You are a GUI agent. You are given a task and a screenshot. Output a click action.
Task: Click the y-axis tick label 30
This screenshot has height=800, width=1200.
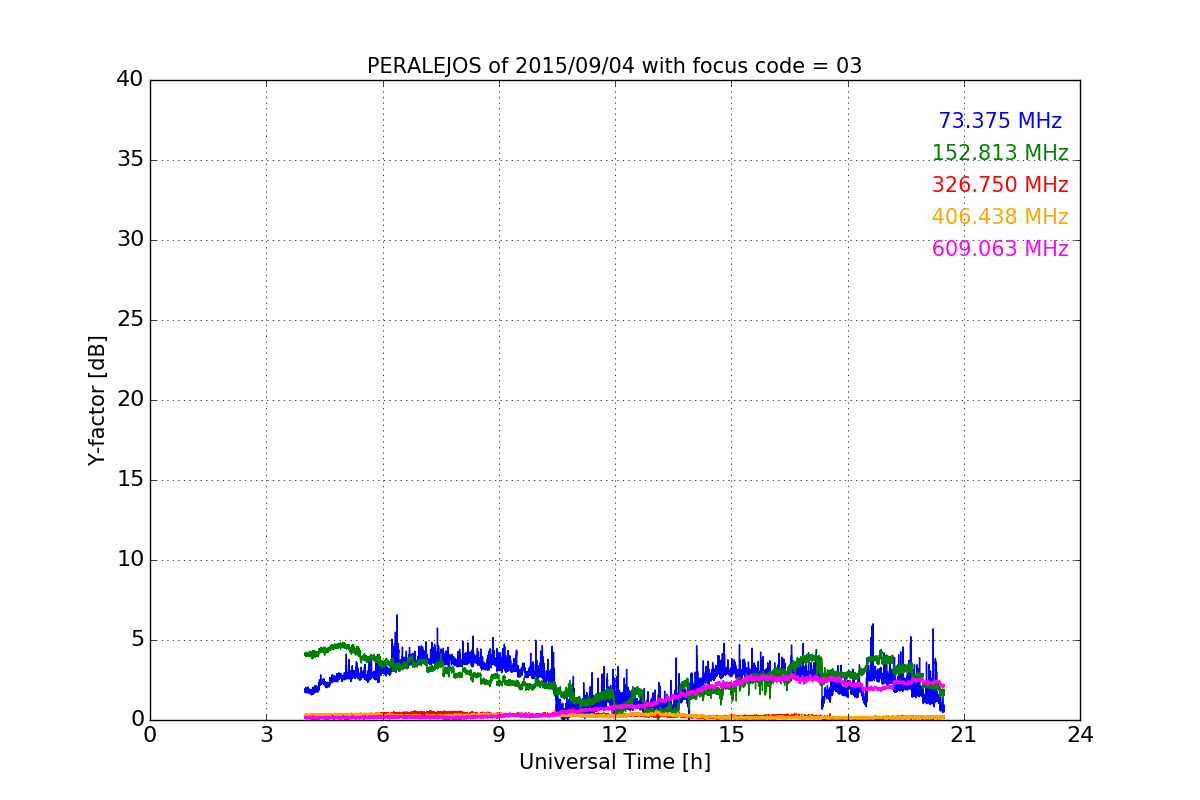130,240
